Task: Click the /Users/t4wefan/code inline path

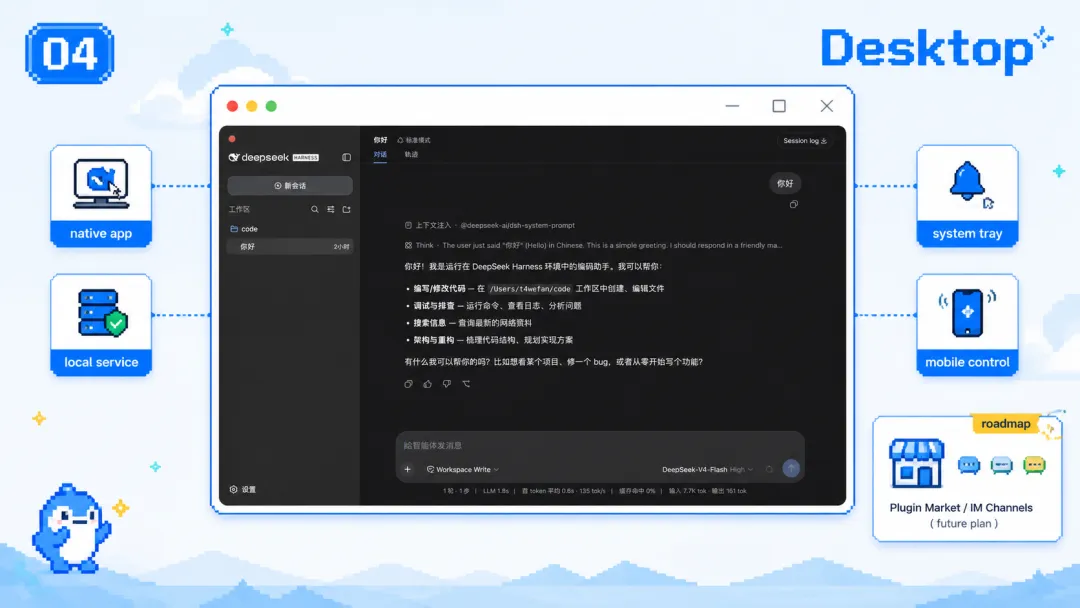Action: (530, 289)
